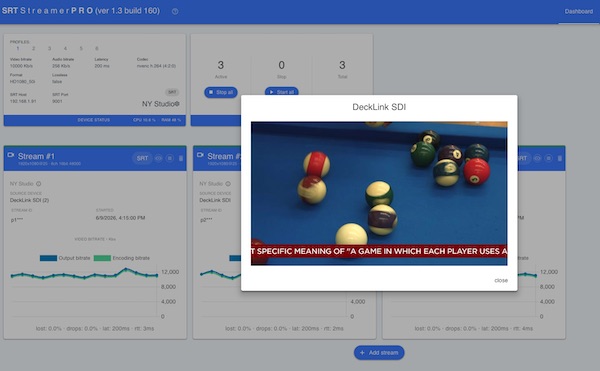
Task: Delete Stream #1 with the trash icon
Action: point(181,158)
